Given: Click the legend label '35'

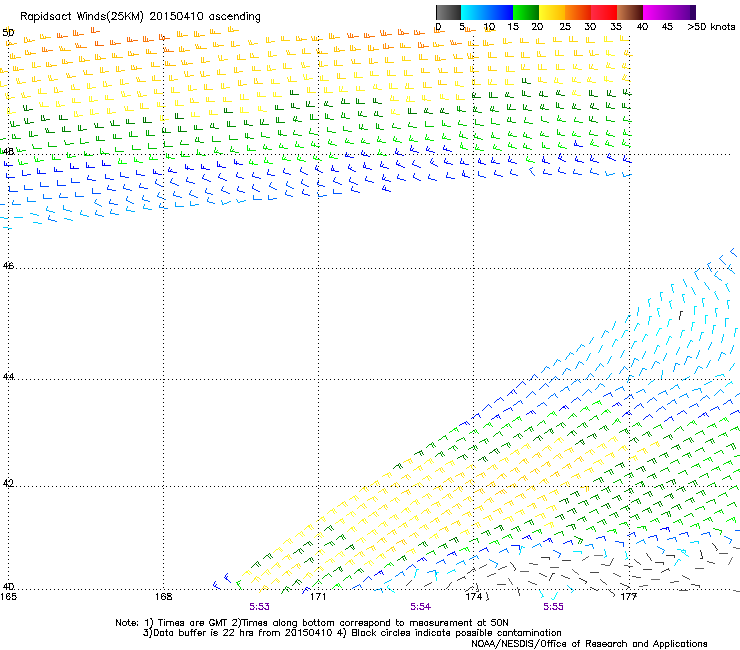Looking at the screenshot, I should click(616, 27).
